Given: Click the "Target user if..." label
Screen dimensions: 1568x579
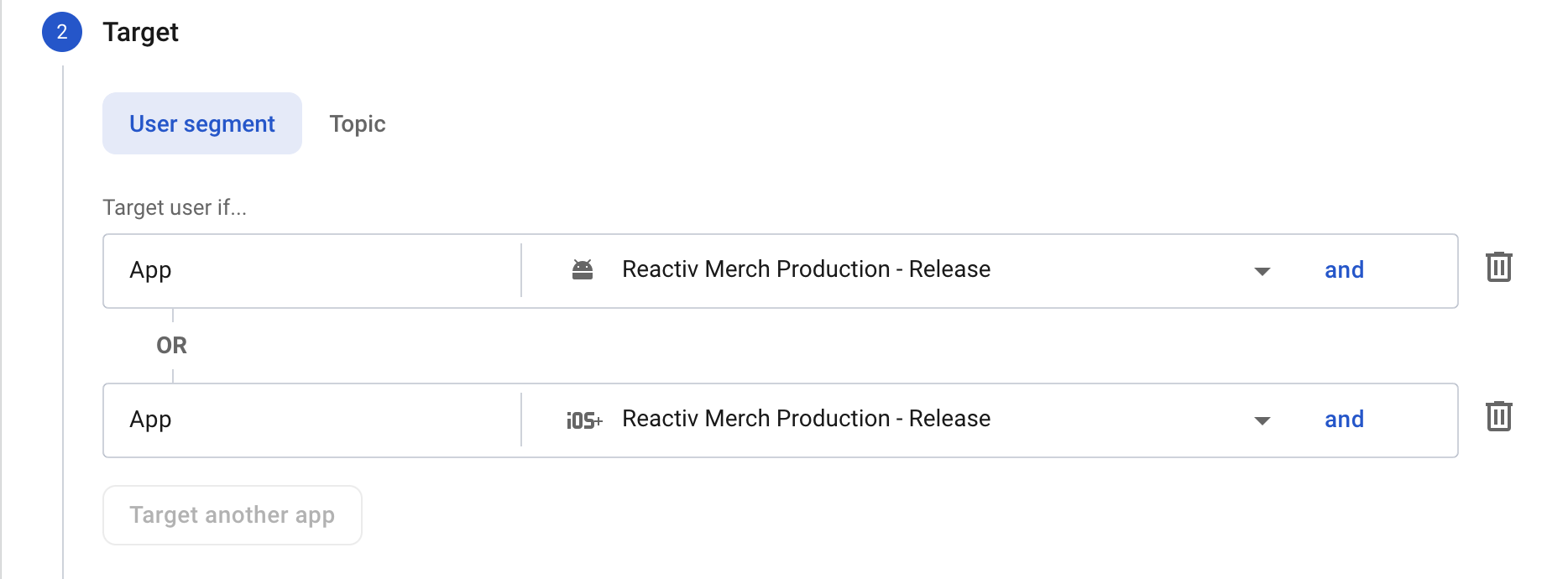Looking at the screenshot, I should pos(175,207).
